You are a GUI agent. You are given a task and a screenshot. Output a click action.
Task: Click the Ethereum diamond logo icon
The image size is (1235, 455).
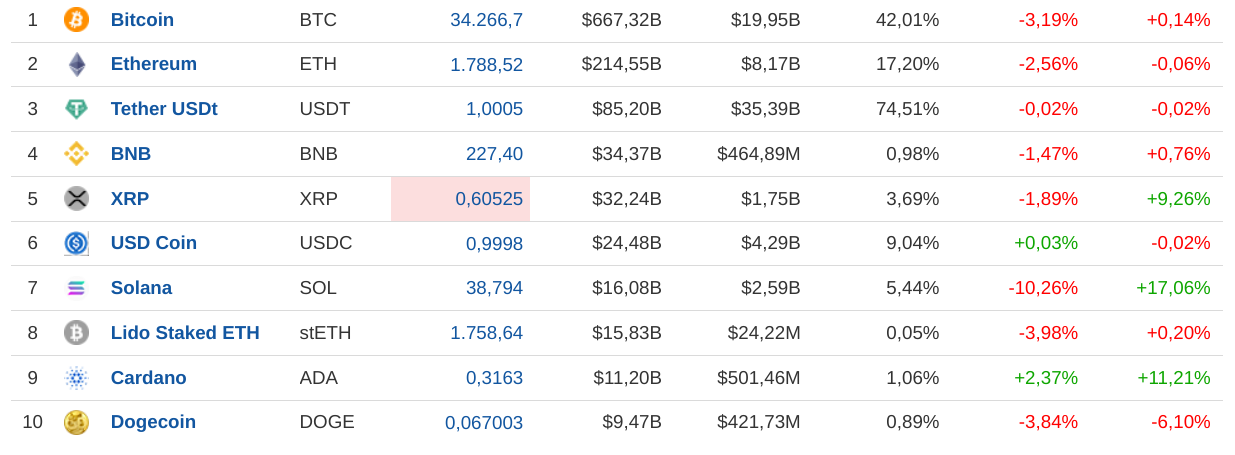[x=76, y=64]
